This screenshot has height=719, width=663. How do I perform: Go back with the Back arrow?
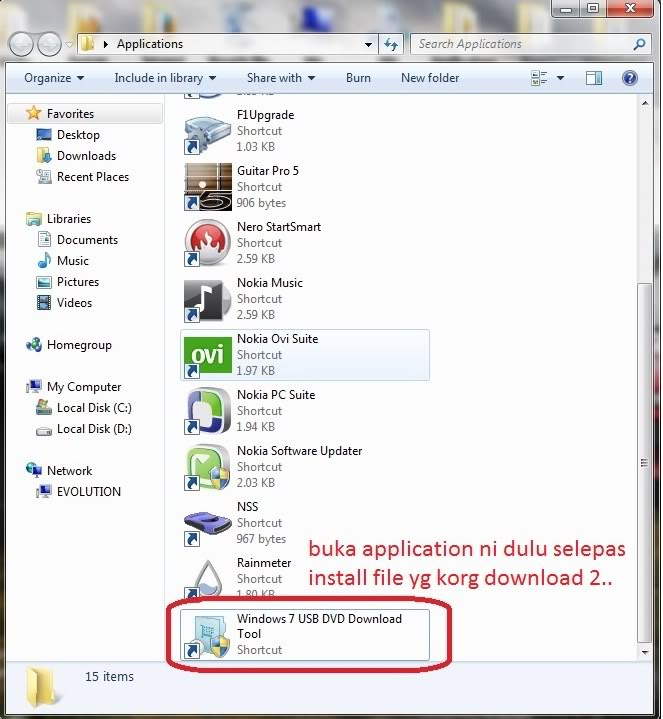pyautogui.click(x=21, y=44)
